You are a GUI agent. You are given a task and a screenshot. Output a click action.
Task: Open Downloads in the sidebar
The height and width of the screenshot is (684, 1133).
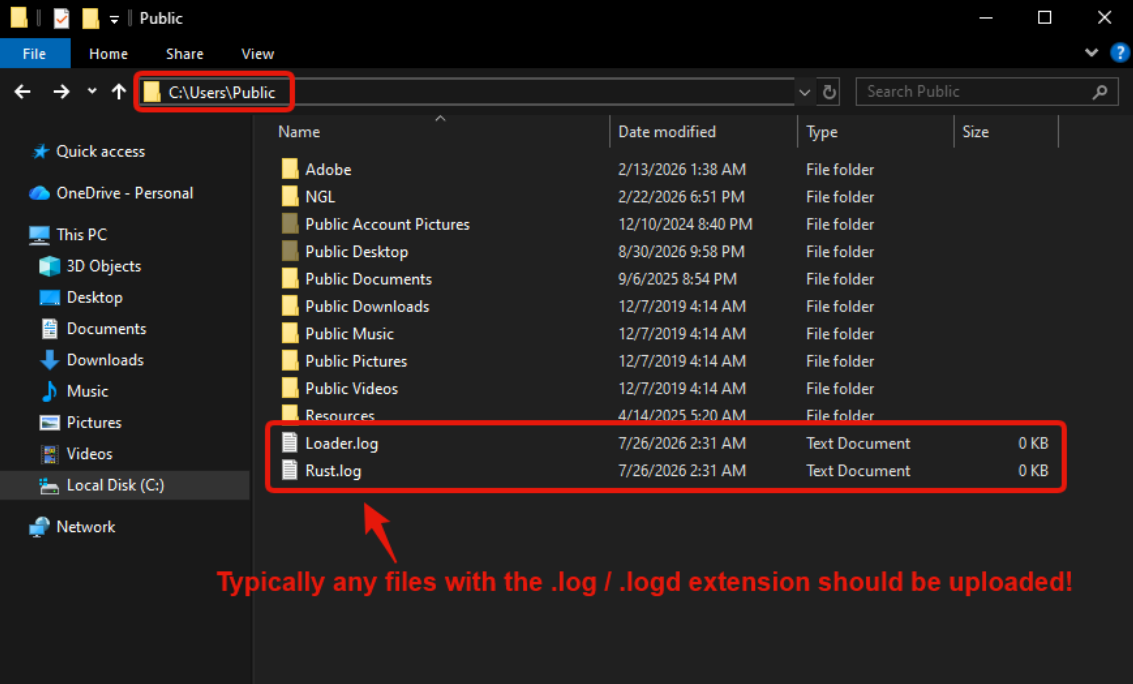tap(105, 360)
